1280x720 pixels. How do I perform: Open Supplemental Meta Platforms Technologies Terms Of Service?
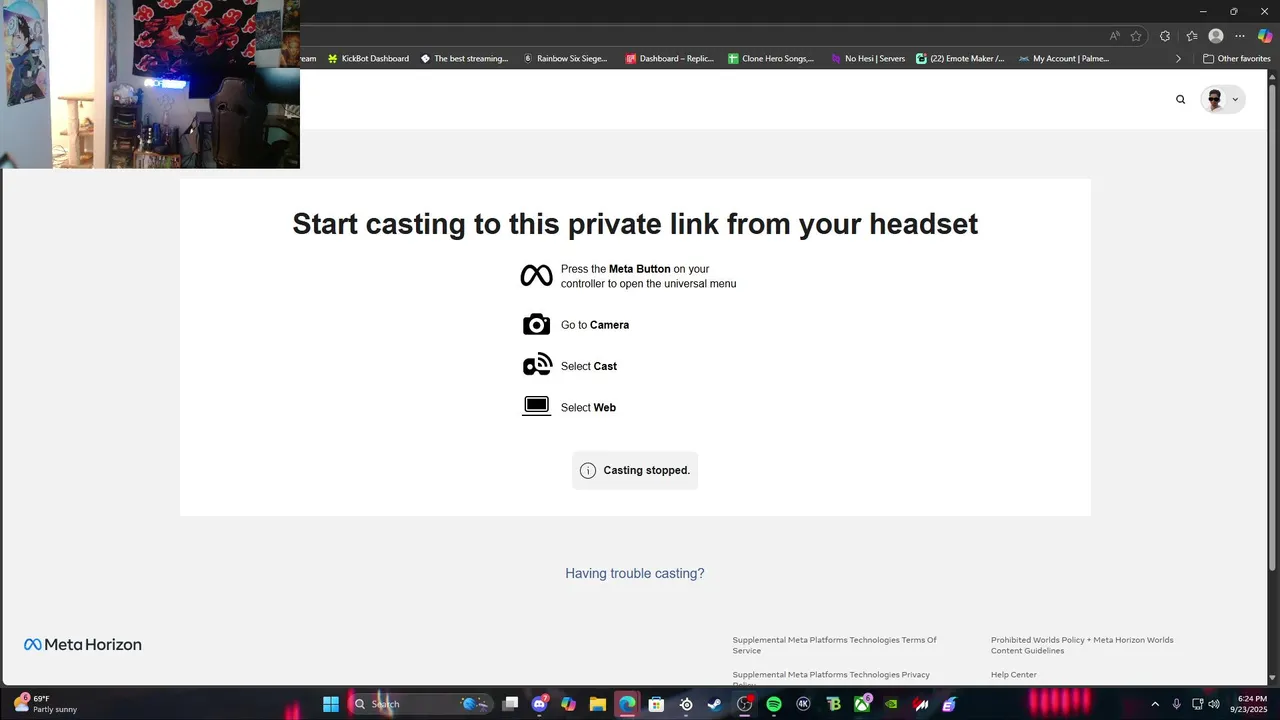coord(834,645)
